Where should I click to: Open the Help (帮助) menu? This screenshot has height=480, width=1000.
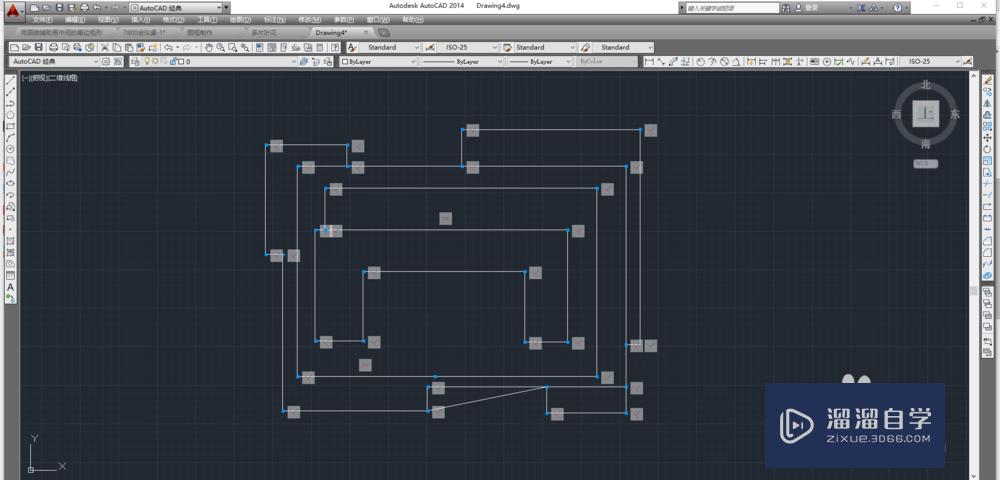[x=413, y=20]
